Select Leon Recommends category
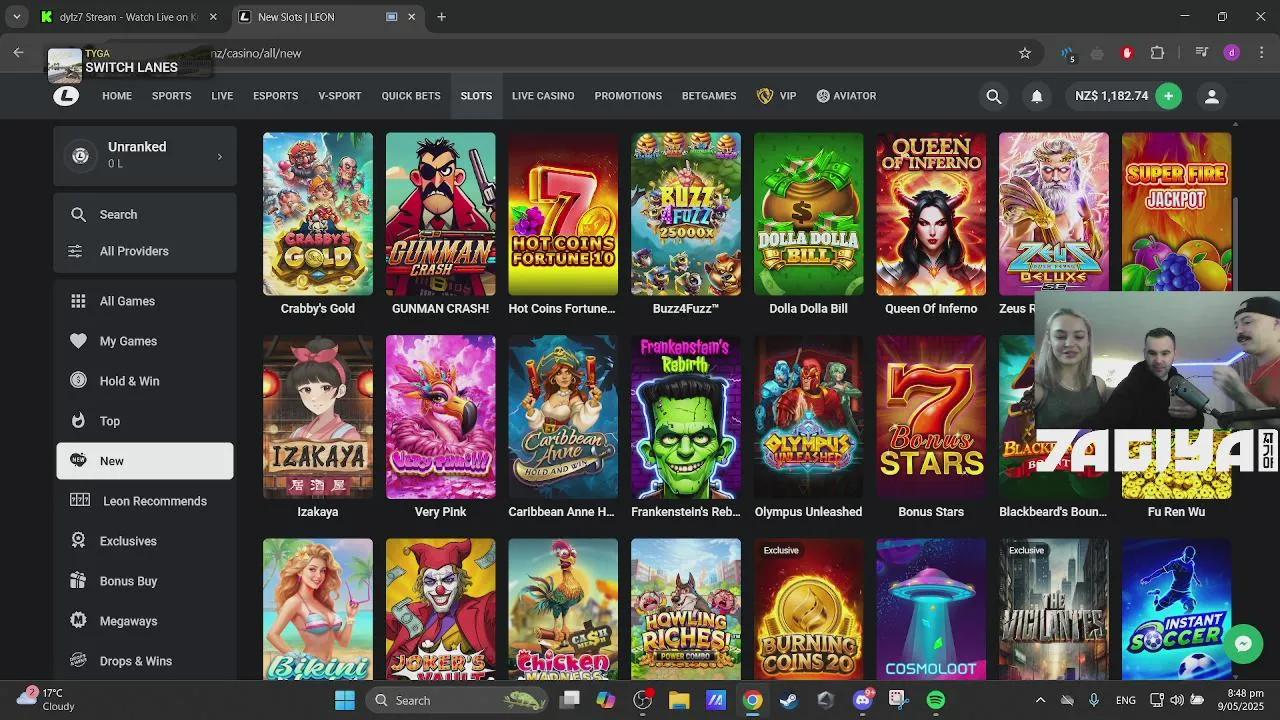 point(145,501)
